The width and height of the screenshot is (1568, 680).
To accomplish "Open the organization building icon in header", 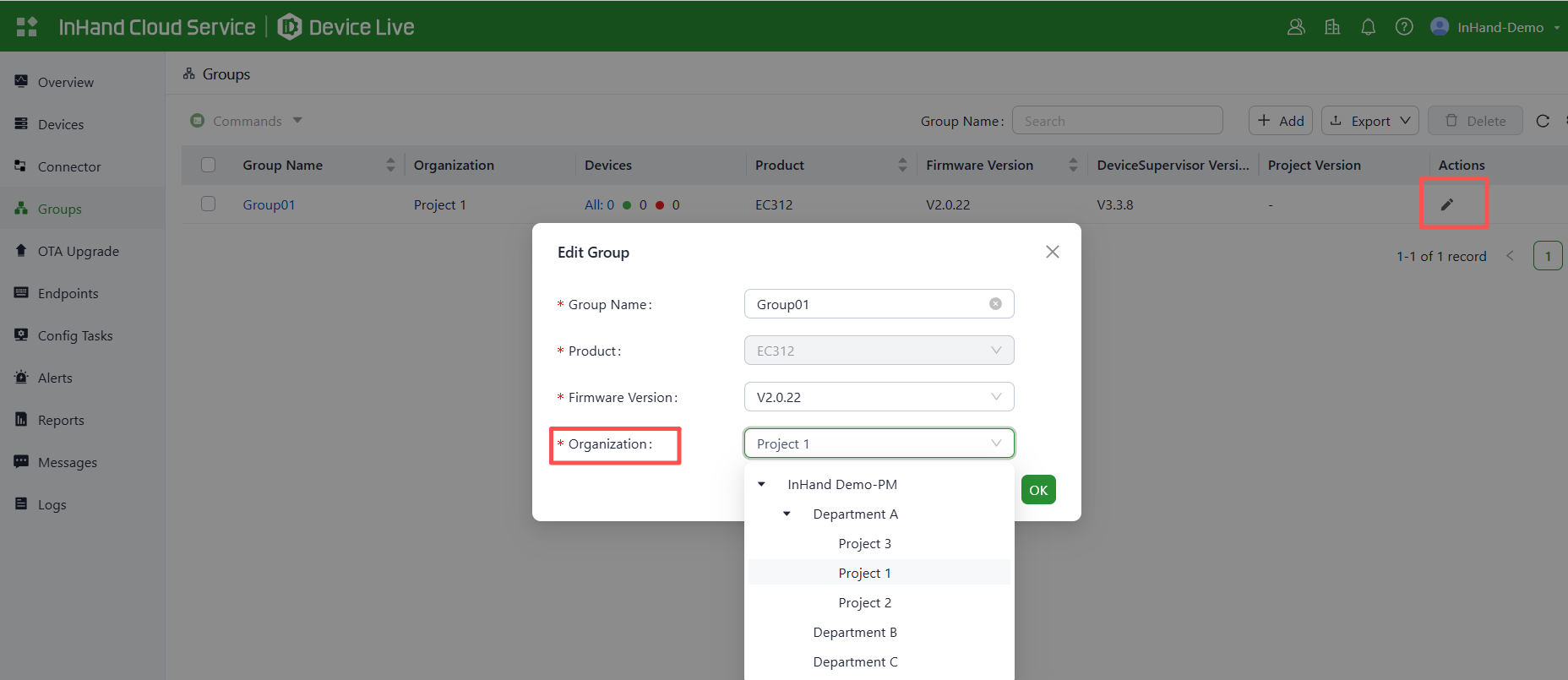I will coord(1332,27).
